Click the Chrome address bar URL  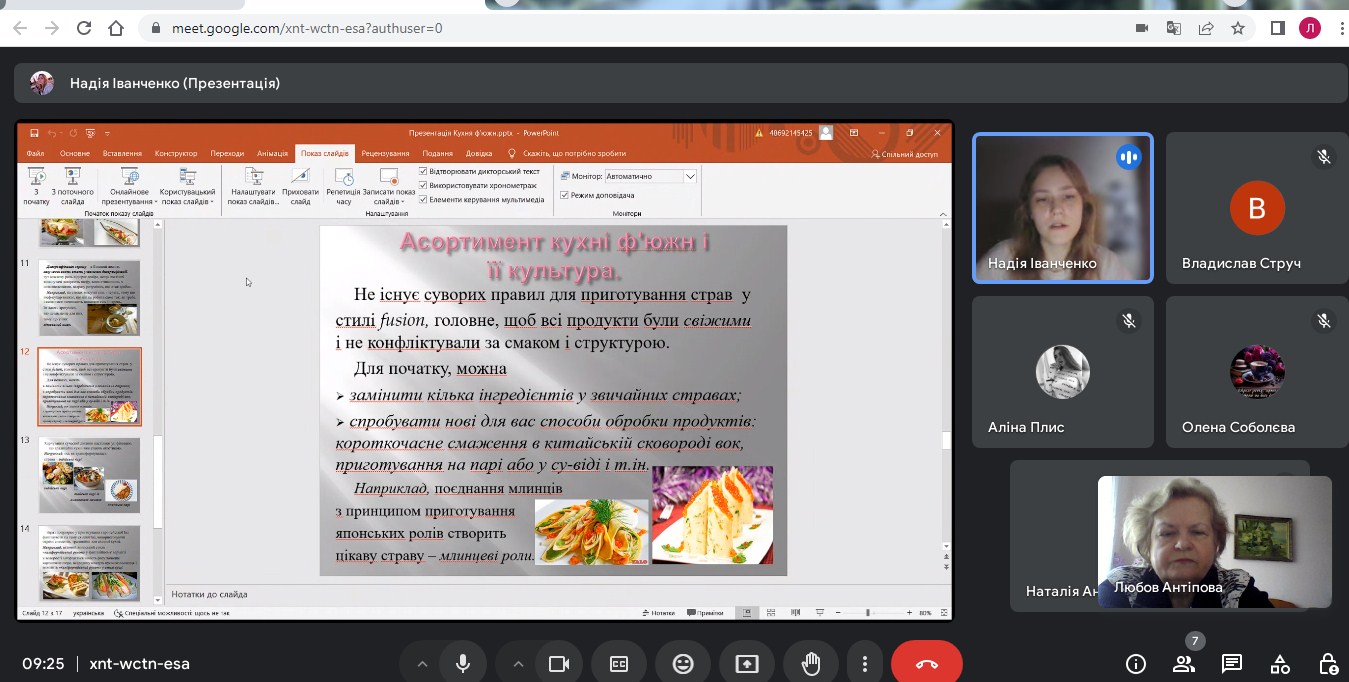(x=307, y=28)
